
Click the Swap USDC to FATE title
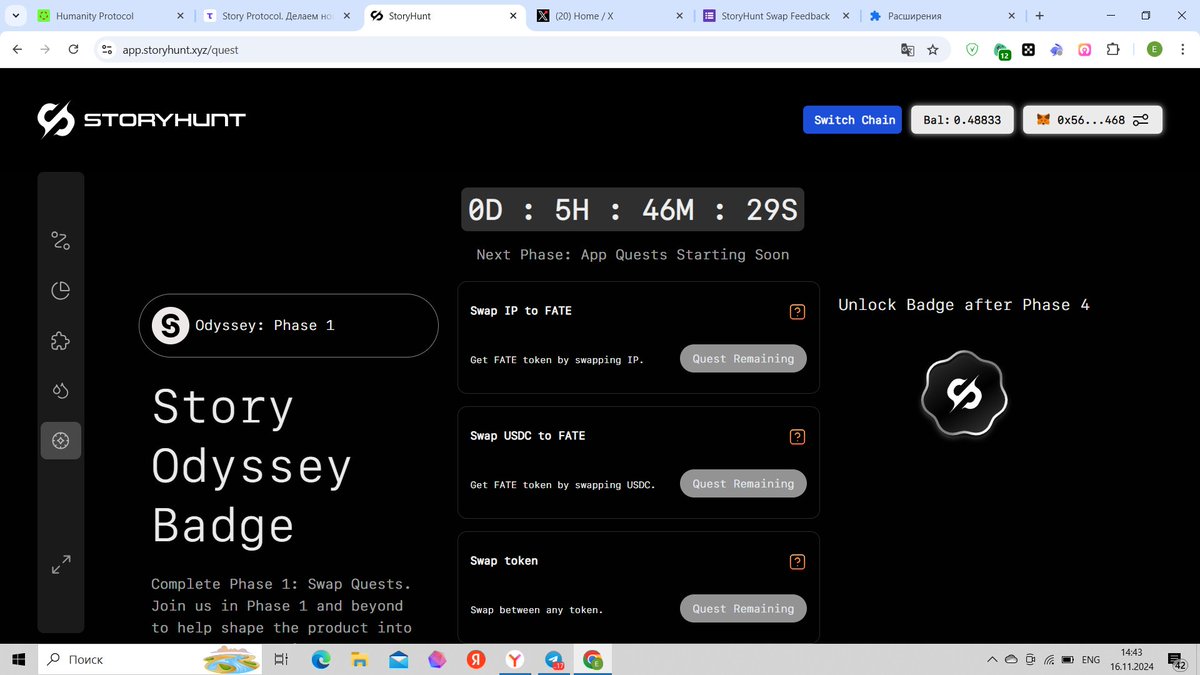[x=528, y=436]
